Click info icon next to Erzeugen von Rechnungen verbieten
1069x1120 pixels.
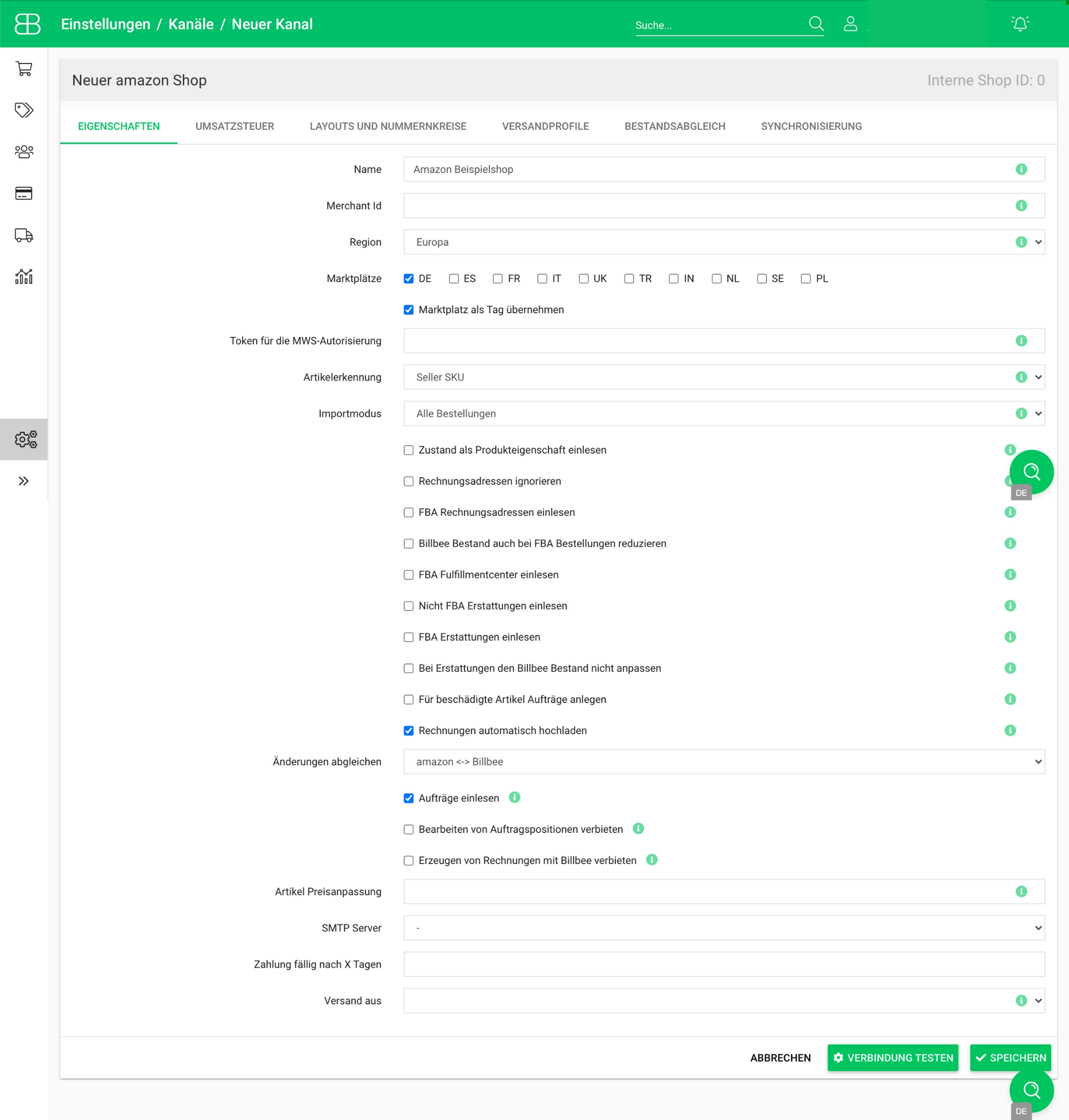[652, 860]
